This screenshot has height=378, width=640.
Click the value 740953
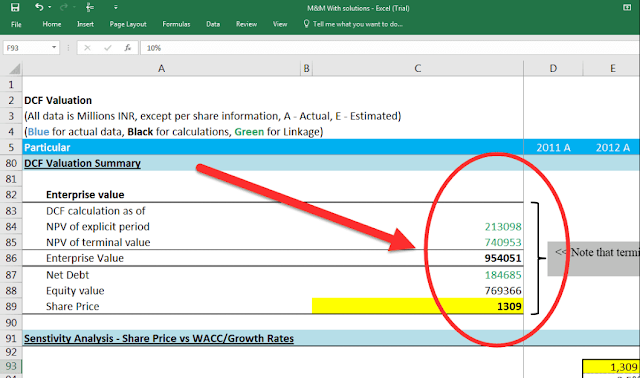pyautogui.click(x=503, y=242)
